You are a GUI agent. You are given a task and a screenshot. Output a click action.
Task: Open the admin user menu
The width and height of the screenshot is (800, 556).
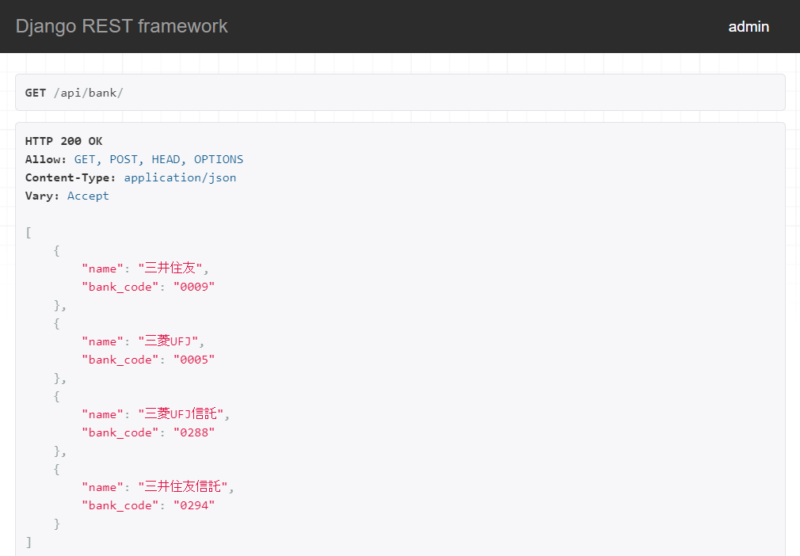(748, 27)
